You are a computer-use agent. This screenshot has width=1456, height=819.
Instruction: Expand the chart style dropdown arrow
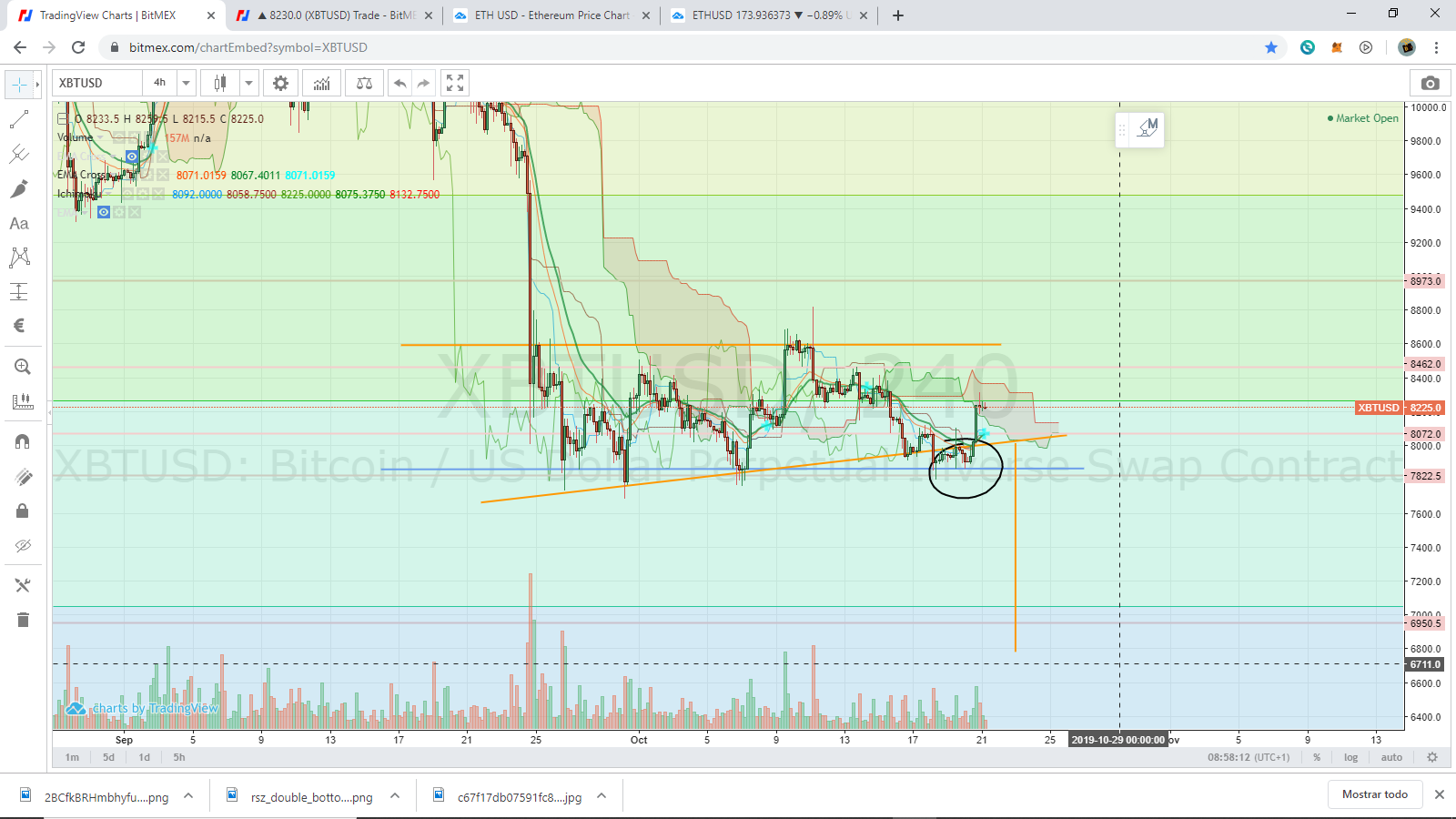pos(248,83)
